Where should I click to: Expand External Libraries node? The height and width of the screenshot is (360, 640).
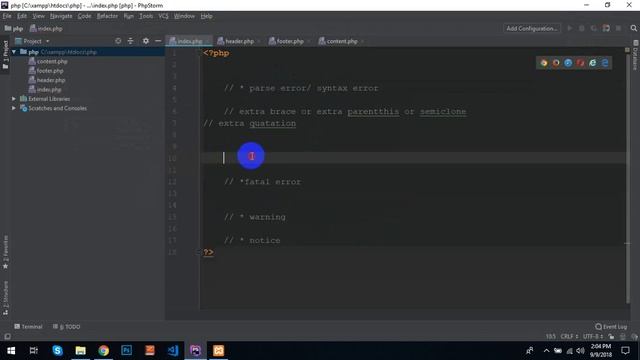(x=14, y=99)
